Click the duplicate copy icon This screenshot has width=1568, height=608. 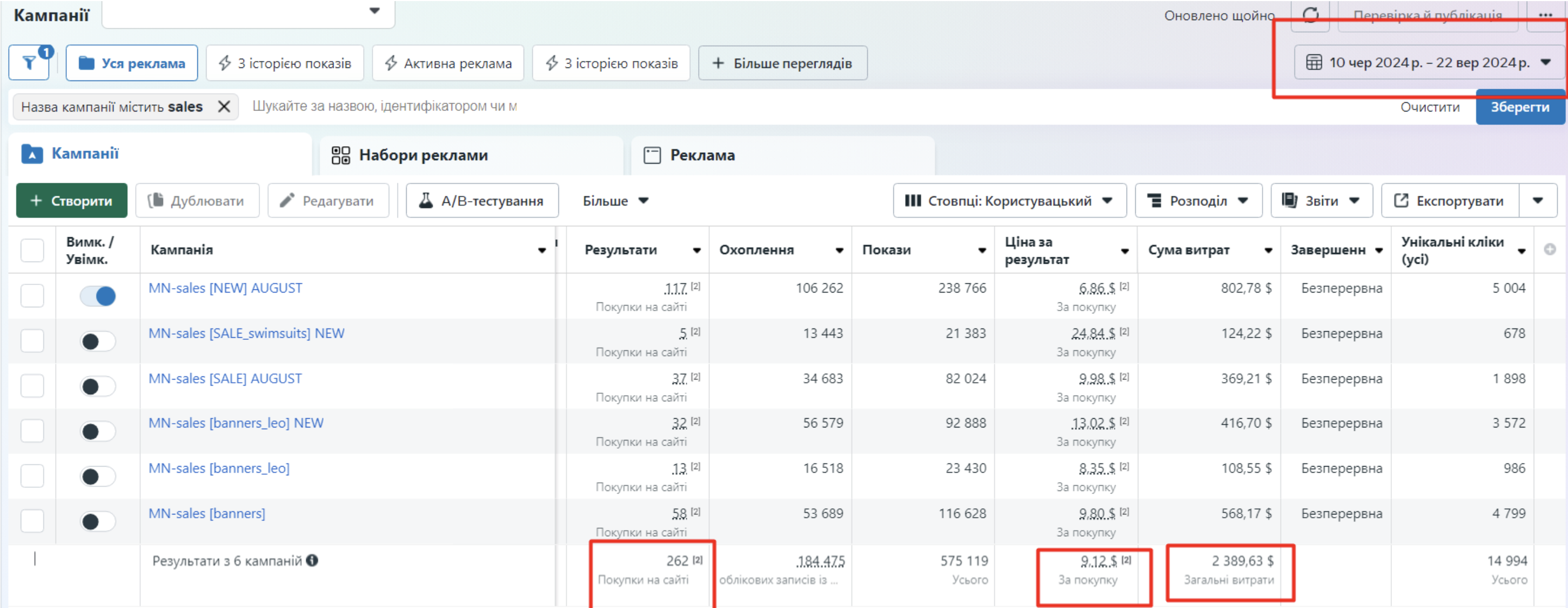click(x=156, y=200)
